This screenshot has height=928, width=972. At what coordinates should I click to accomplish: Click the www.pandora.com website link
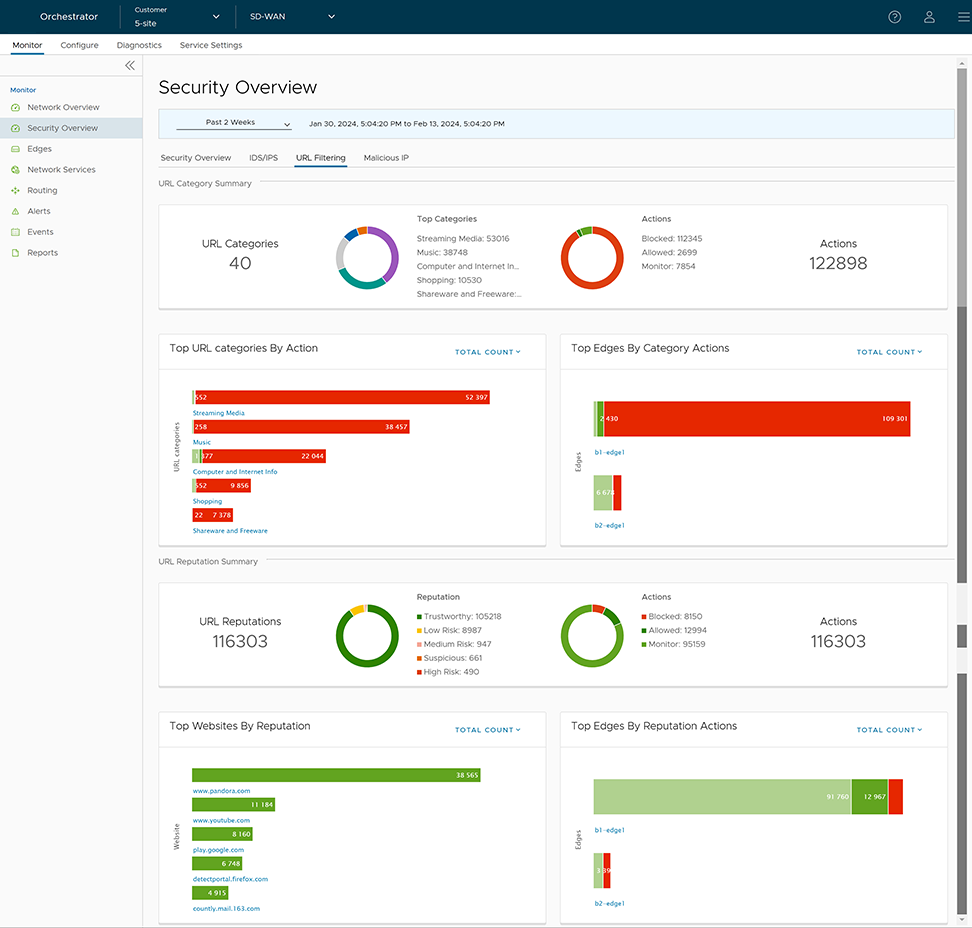(x=221, y=790)
